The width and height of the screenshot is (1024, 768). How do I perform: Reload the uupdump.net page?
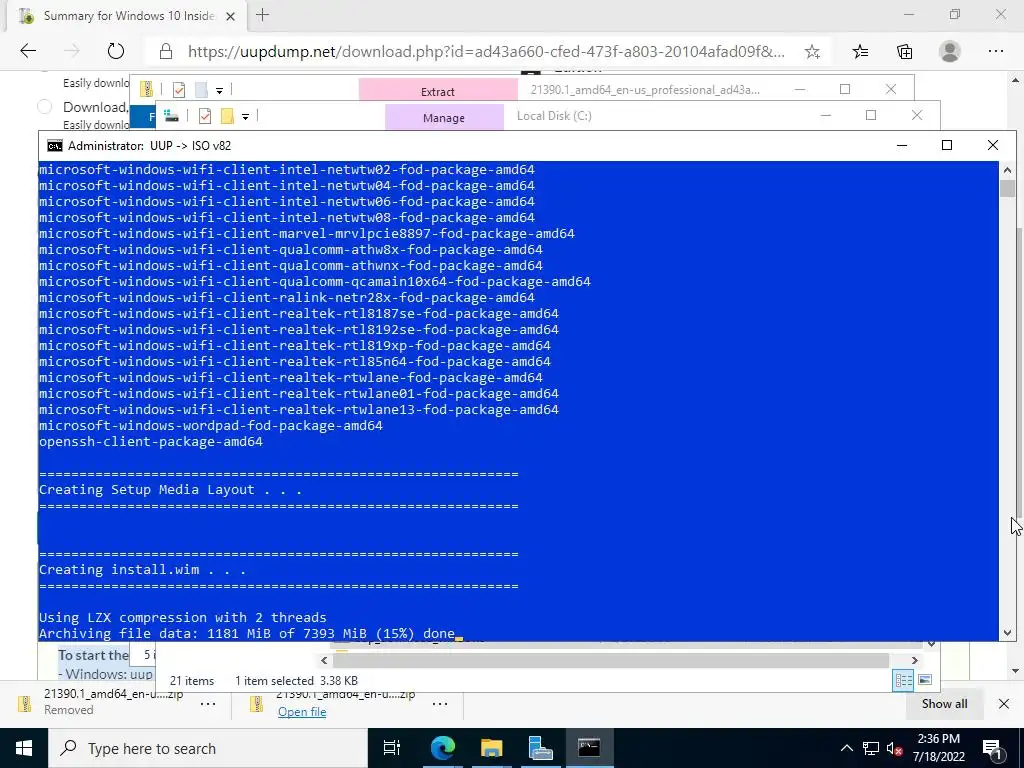click(116, 51)
